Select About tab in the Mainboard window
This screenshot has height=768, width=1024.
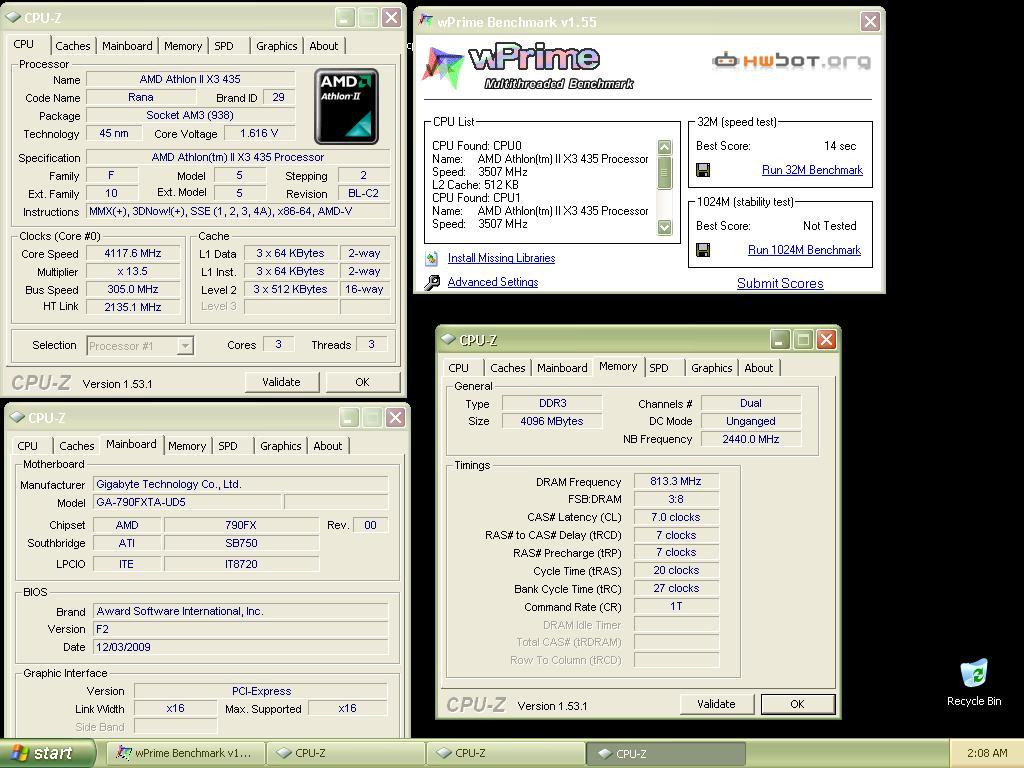[328, 445]
